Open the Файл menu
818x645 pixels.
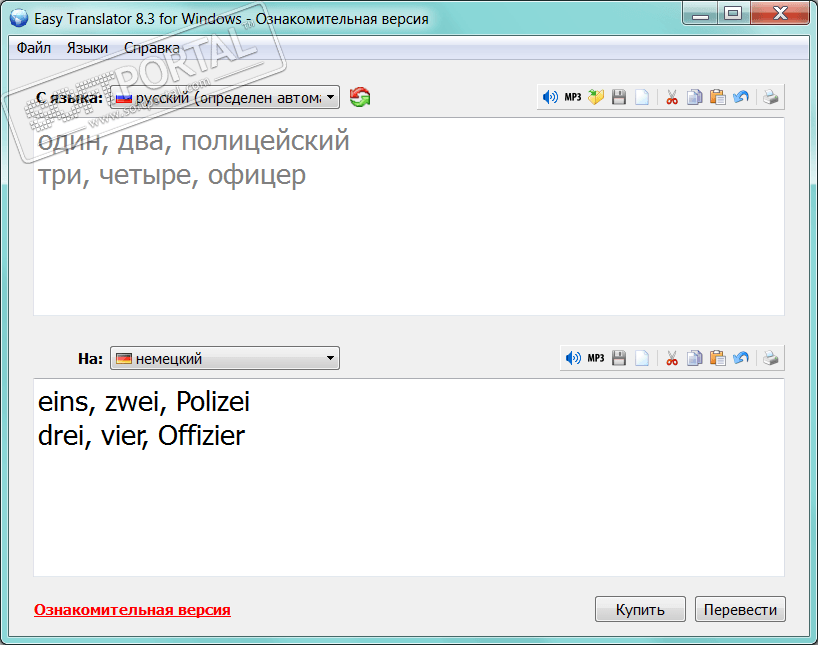[x=34, y=48]
